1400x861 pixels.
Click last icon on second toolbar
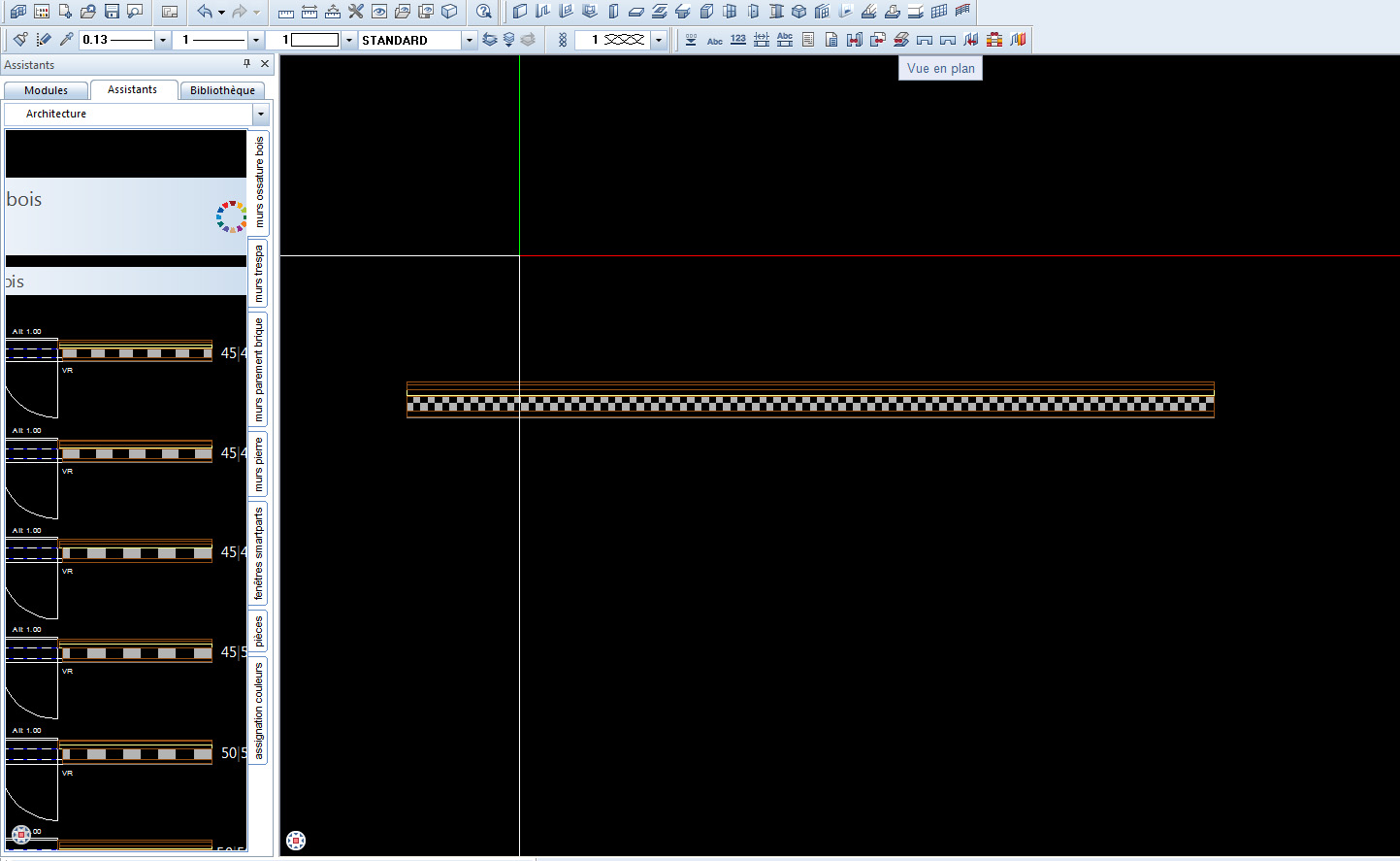[1018, 40]
